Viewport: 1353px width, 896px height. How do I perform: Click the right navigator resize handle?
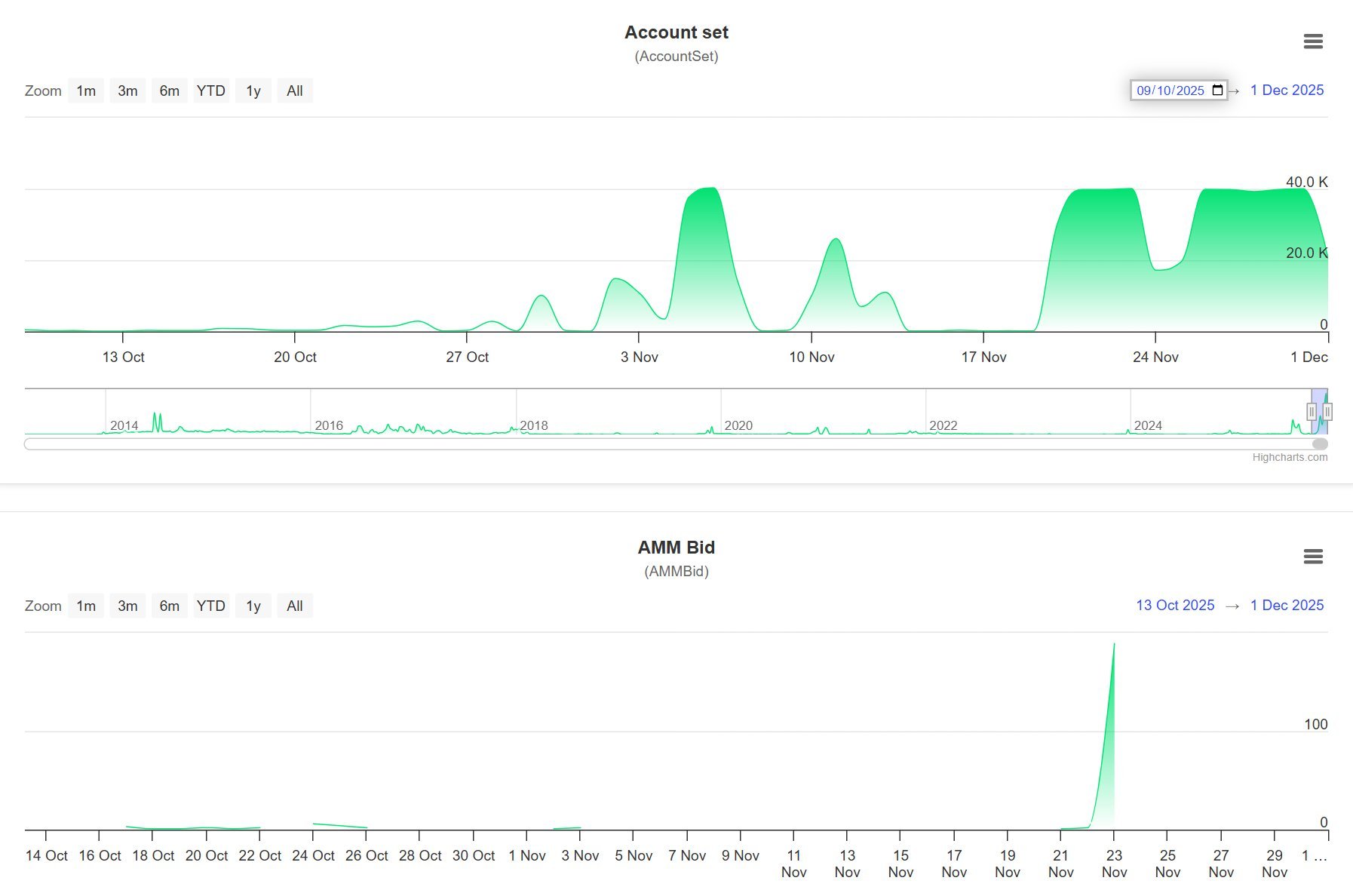tap(1328, 411)
